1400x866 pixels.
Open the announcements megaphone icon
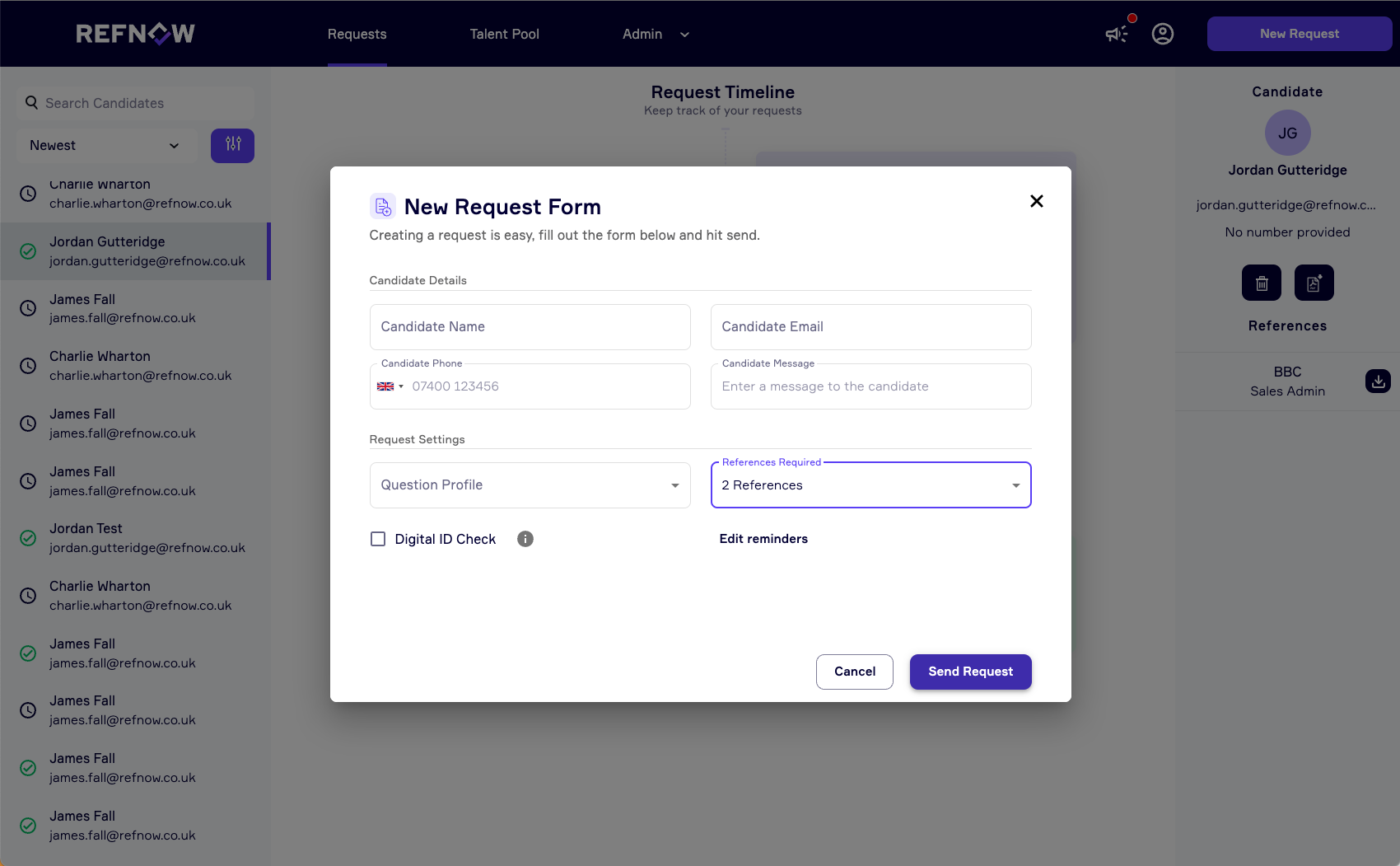pyautogui.click(x=1116, y=34)
